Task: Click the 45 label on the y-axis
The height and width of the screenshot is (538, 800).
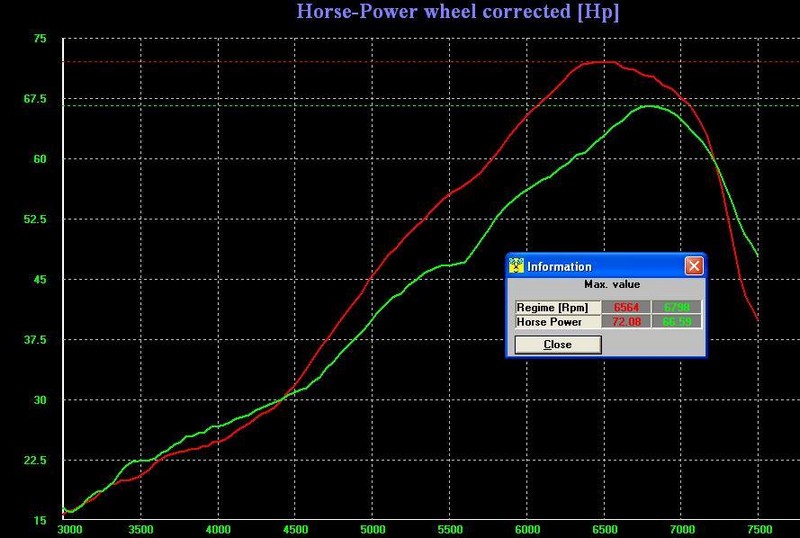Action: coord(40,279)
